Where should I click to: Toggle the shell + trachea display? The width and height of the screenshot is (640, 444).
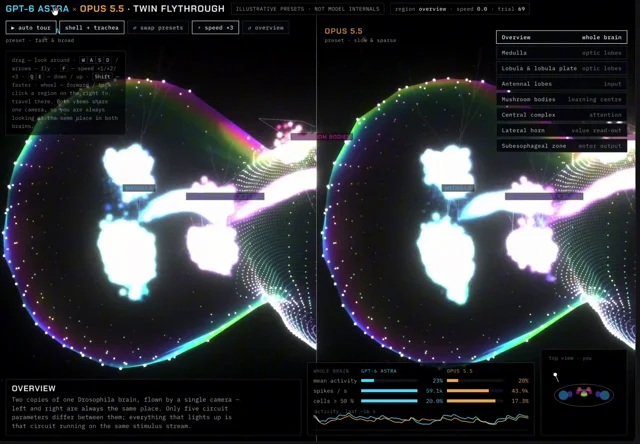click(x=92, y=27)
